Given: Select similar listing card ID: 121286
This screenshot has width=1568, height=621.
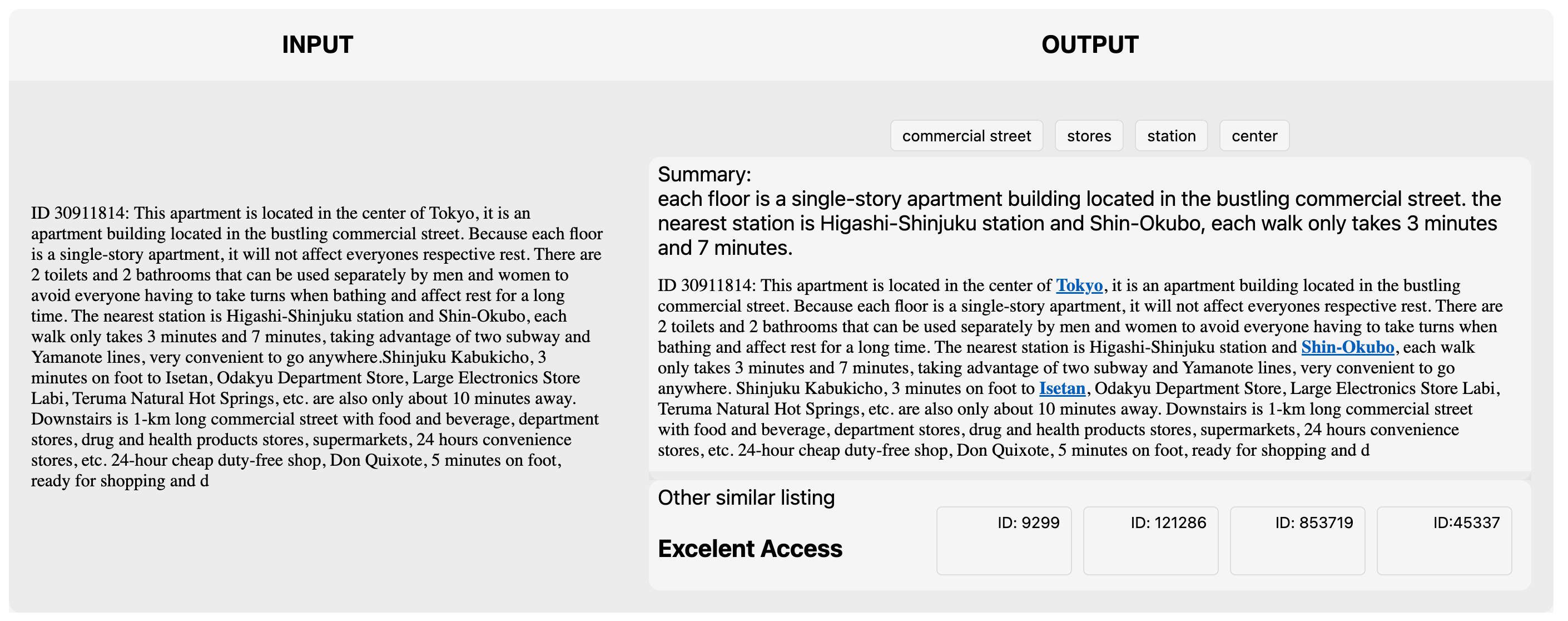Looking at the screenshot, I should [1150, 540].
